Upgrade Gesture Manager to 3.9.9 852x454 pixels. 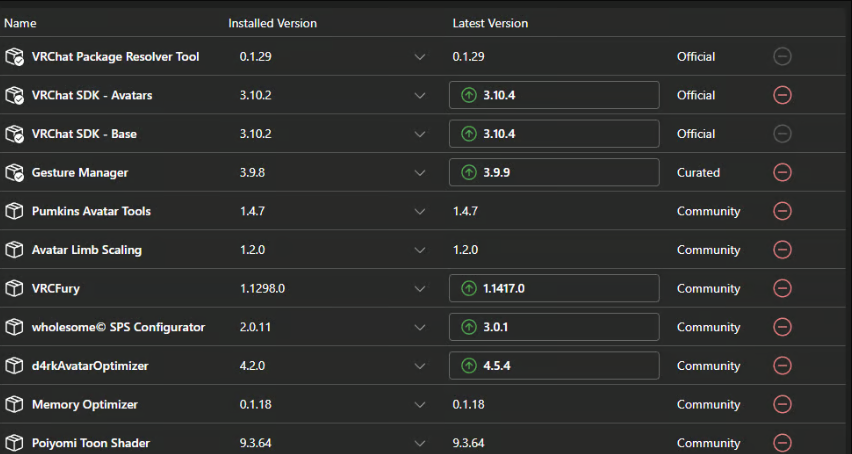pos(554,173)
